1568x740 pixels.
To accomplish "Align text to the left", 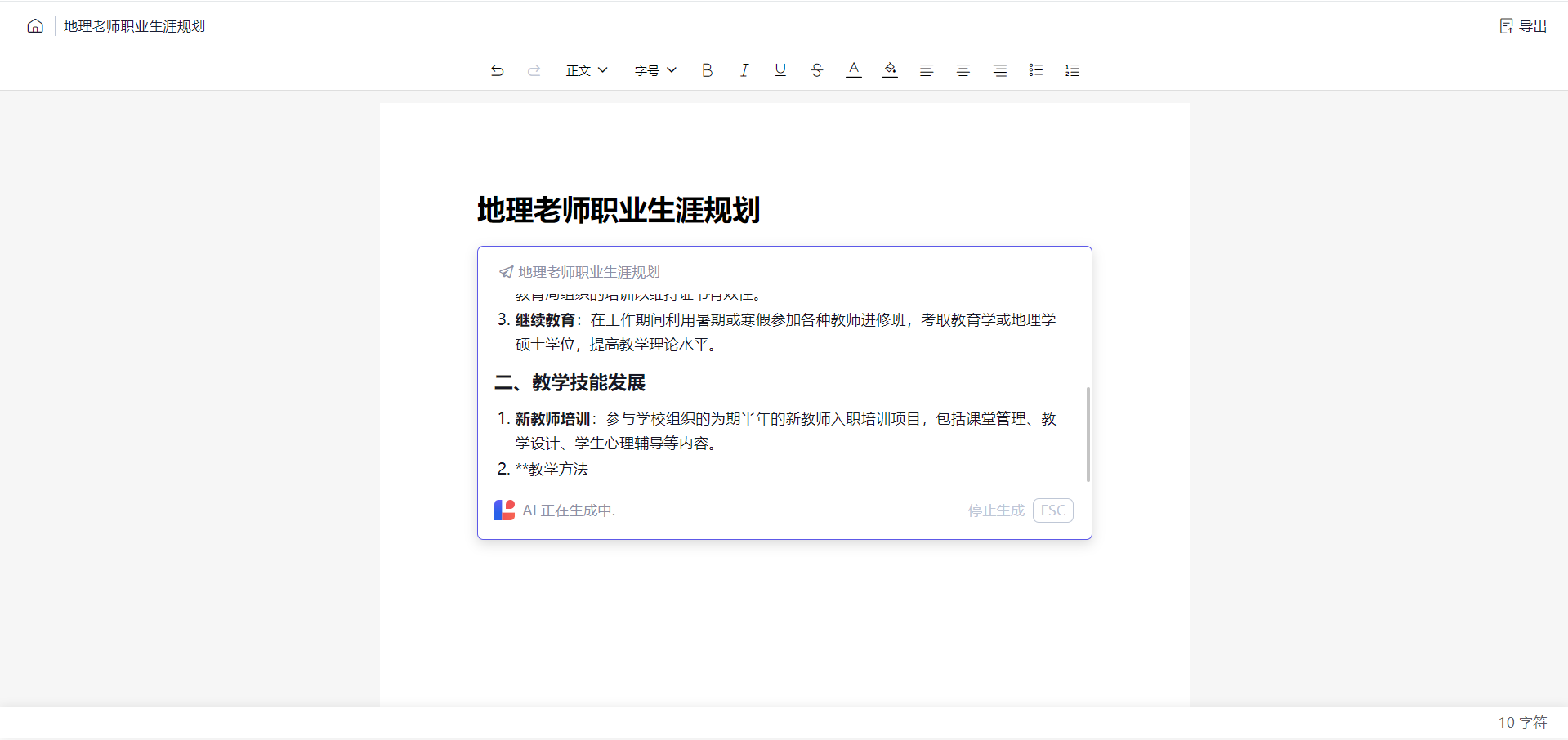I will [927, 70].
